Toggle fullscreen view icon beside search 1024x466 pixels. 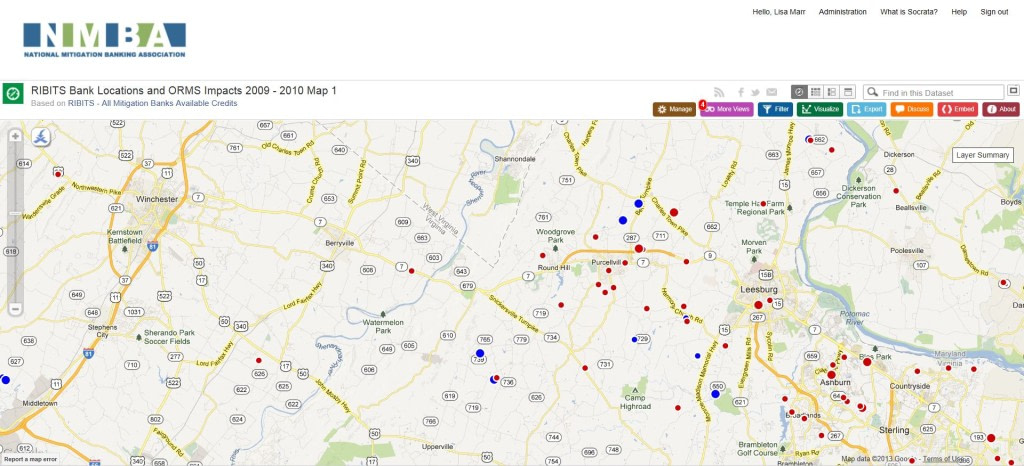point(1013,91)
